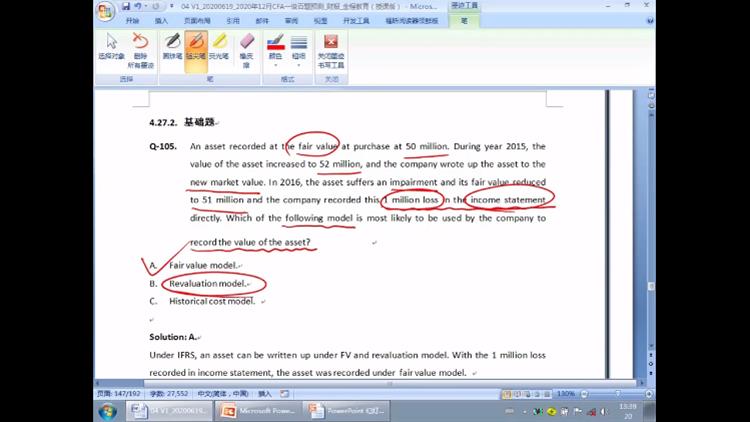Click the language indicator 中文(简体,中国)
Screen dimensions: 750x422
[x=223, y=394]
